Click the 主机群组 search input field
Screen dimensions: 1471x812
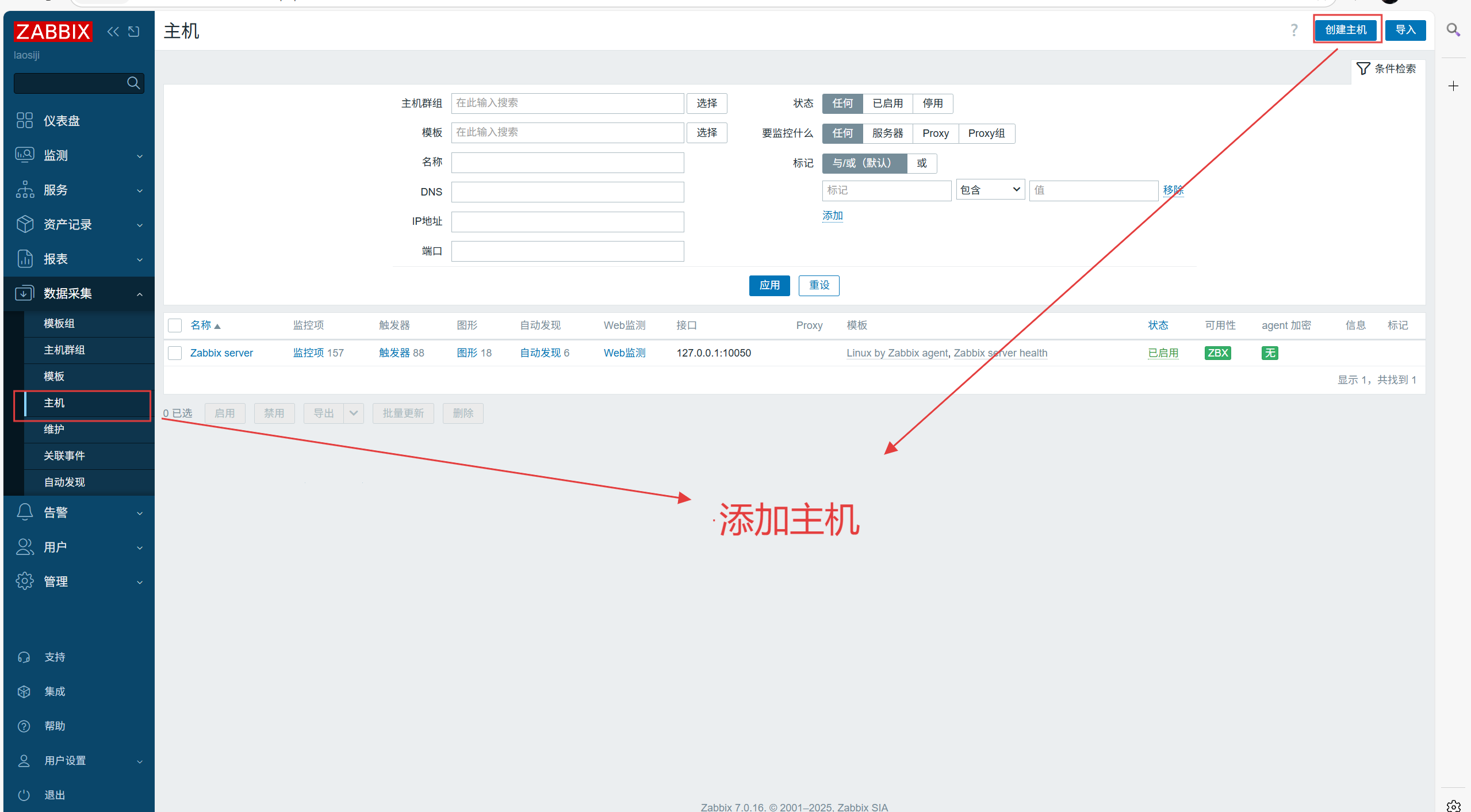pos(567,104)
